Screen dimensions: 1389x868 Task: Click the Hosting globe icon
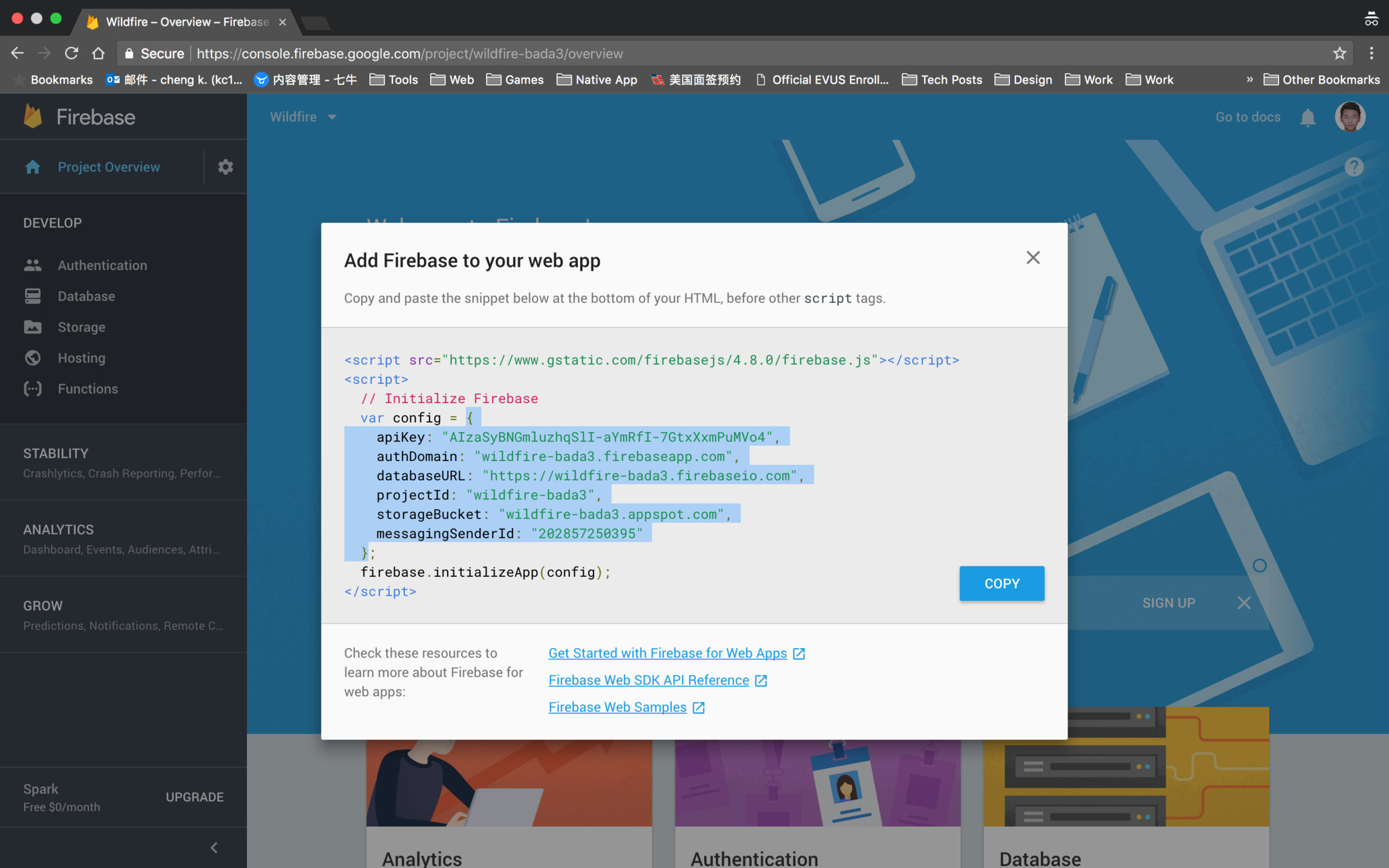tap(33, 358)
